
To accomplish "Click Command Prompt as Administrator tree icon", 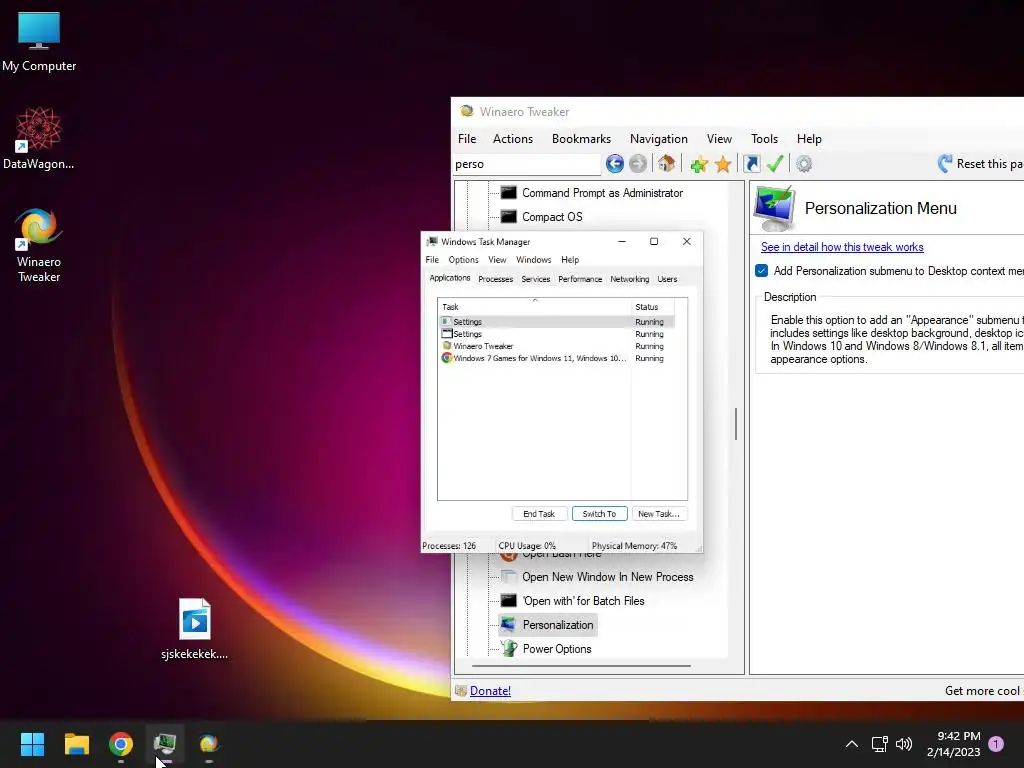I will point(509,193).
